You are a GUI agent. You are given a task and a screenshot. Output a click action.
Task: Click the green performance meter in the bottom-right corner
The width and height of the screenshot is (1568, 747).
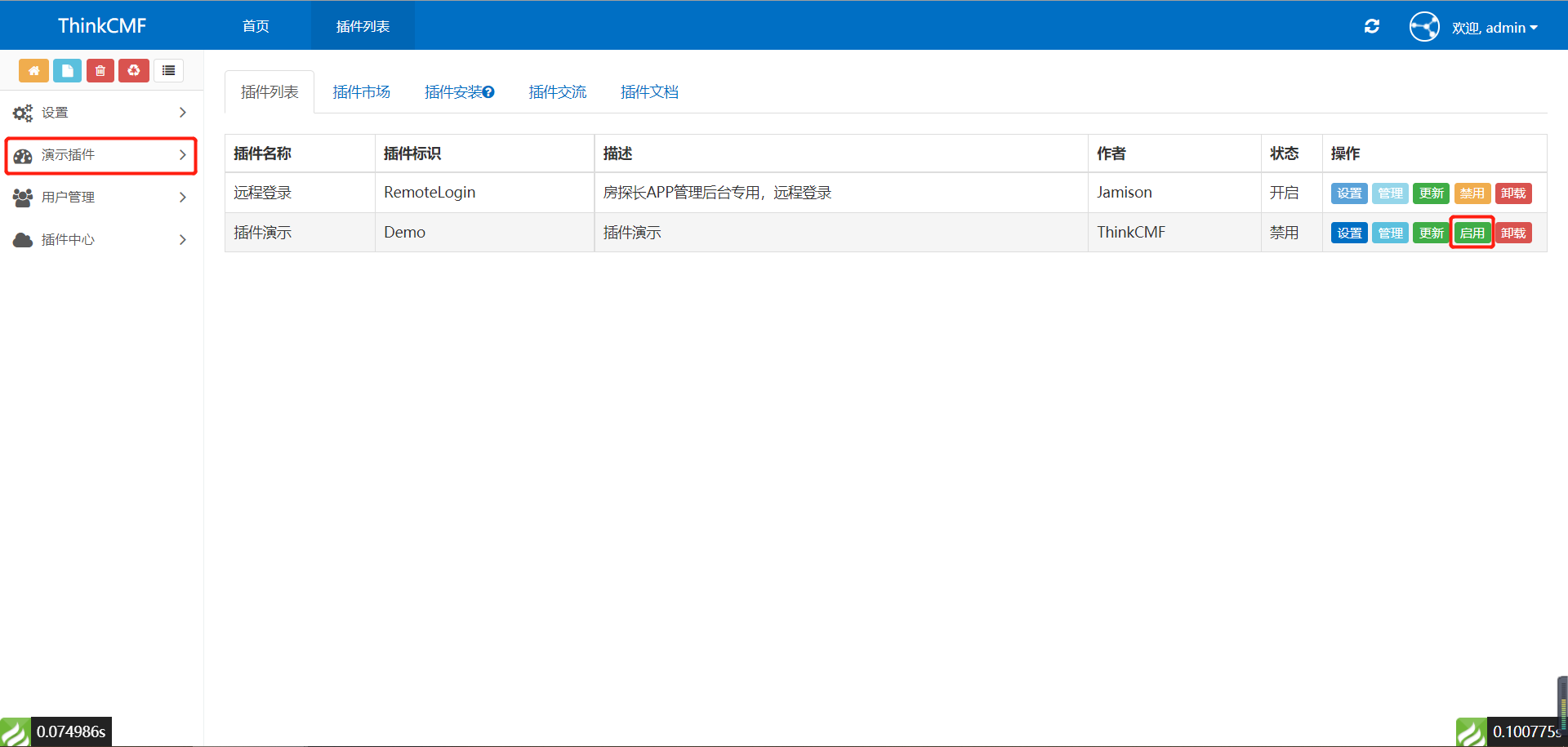tap(1472, 731)
